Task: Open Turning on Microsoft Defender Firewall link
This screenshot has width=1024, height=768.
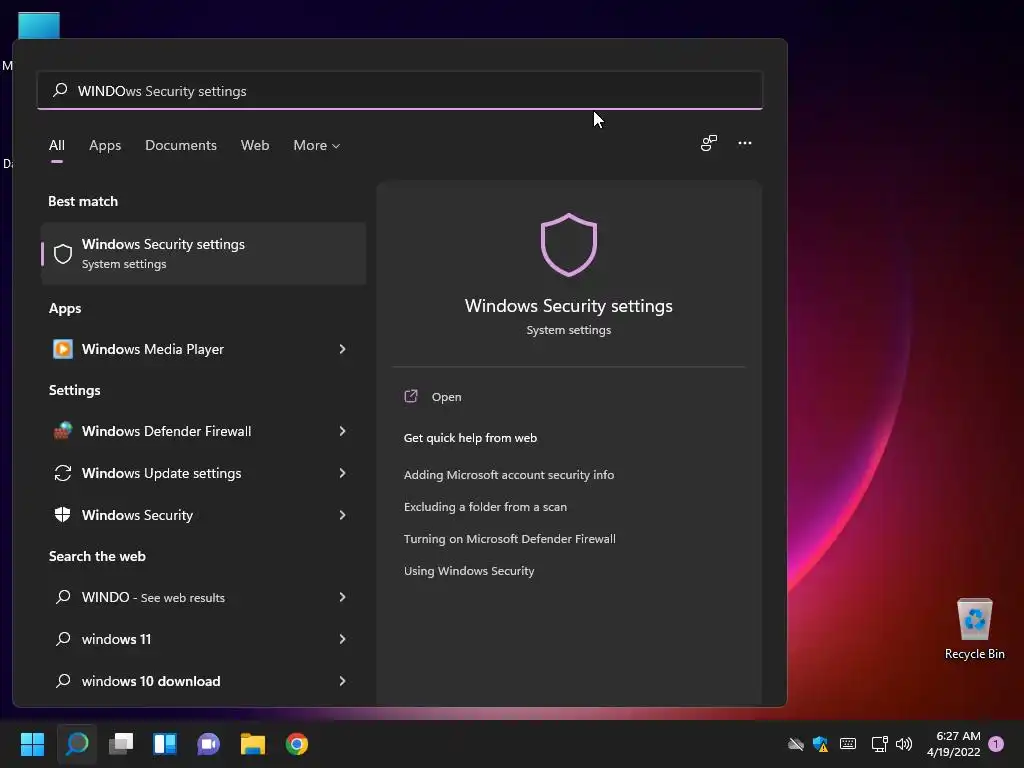Action: (509, 539)
